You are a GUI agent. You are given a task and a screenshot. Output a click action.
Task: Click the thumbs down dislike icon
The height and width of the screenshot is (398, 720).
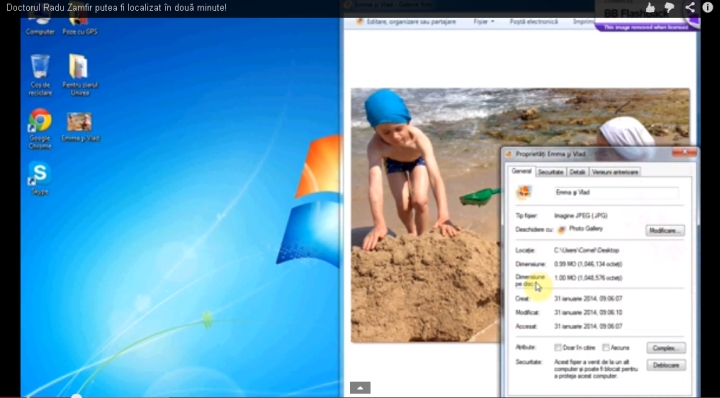tap(669, 7)
